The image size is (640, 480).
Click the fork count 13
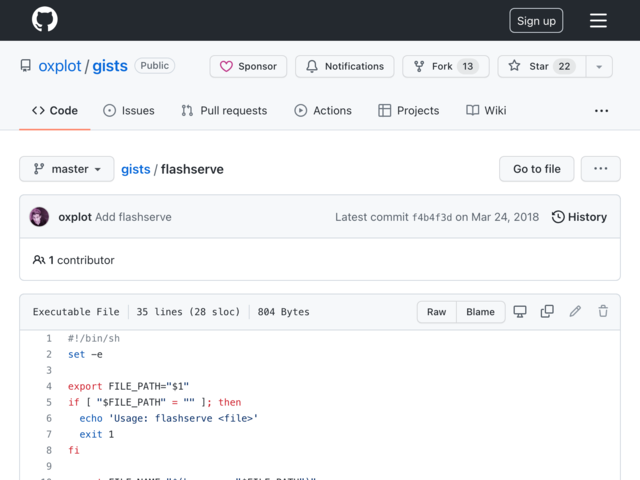(468, 66)
